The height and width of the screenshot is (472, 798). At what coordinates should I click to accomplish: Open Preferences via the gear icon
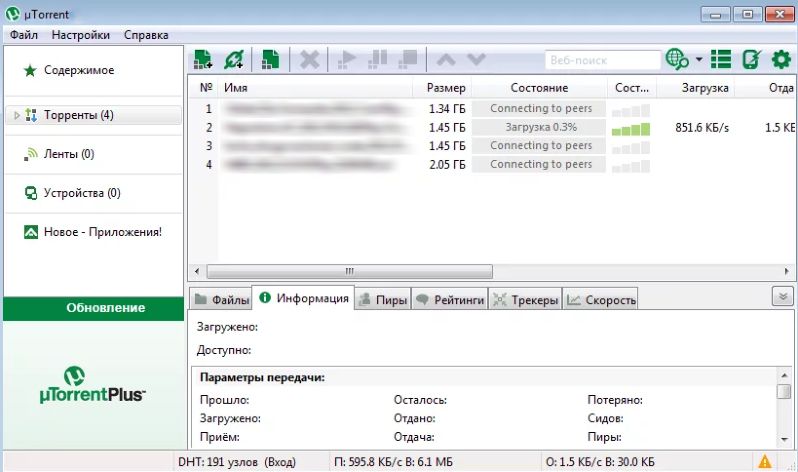(x=781, y=60)
